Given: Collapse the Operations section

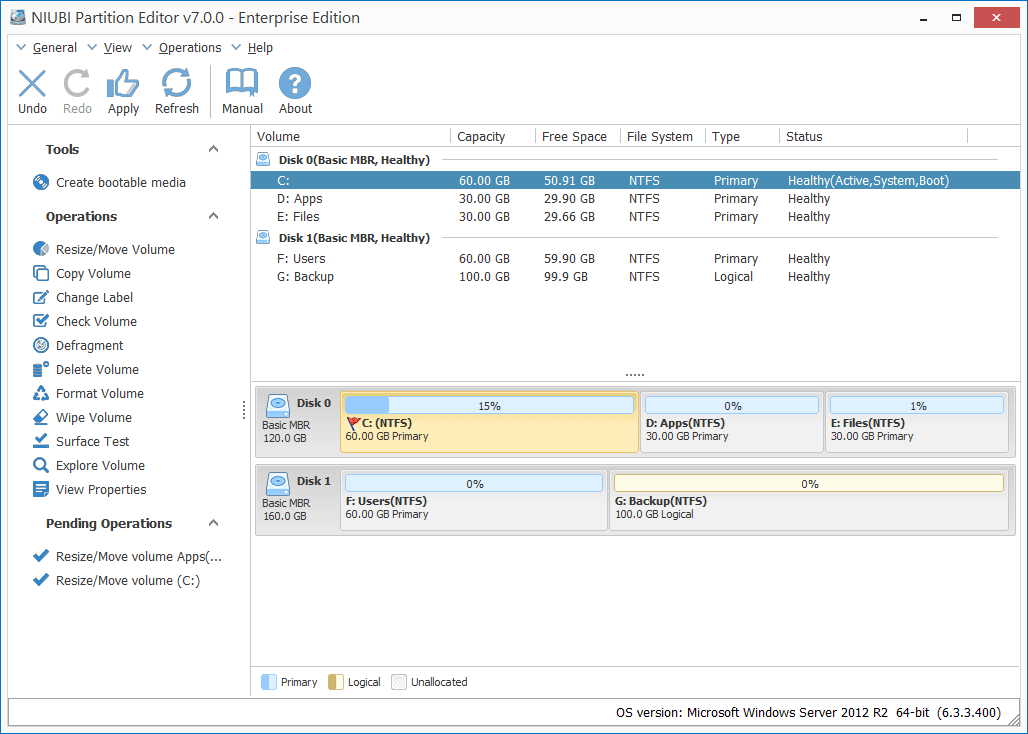Looking at the screenshot, I should (x=213, y=216).
